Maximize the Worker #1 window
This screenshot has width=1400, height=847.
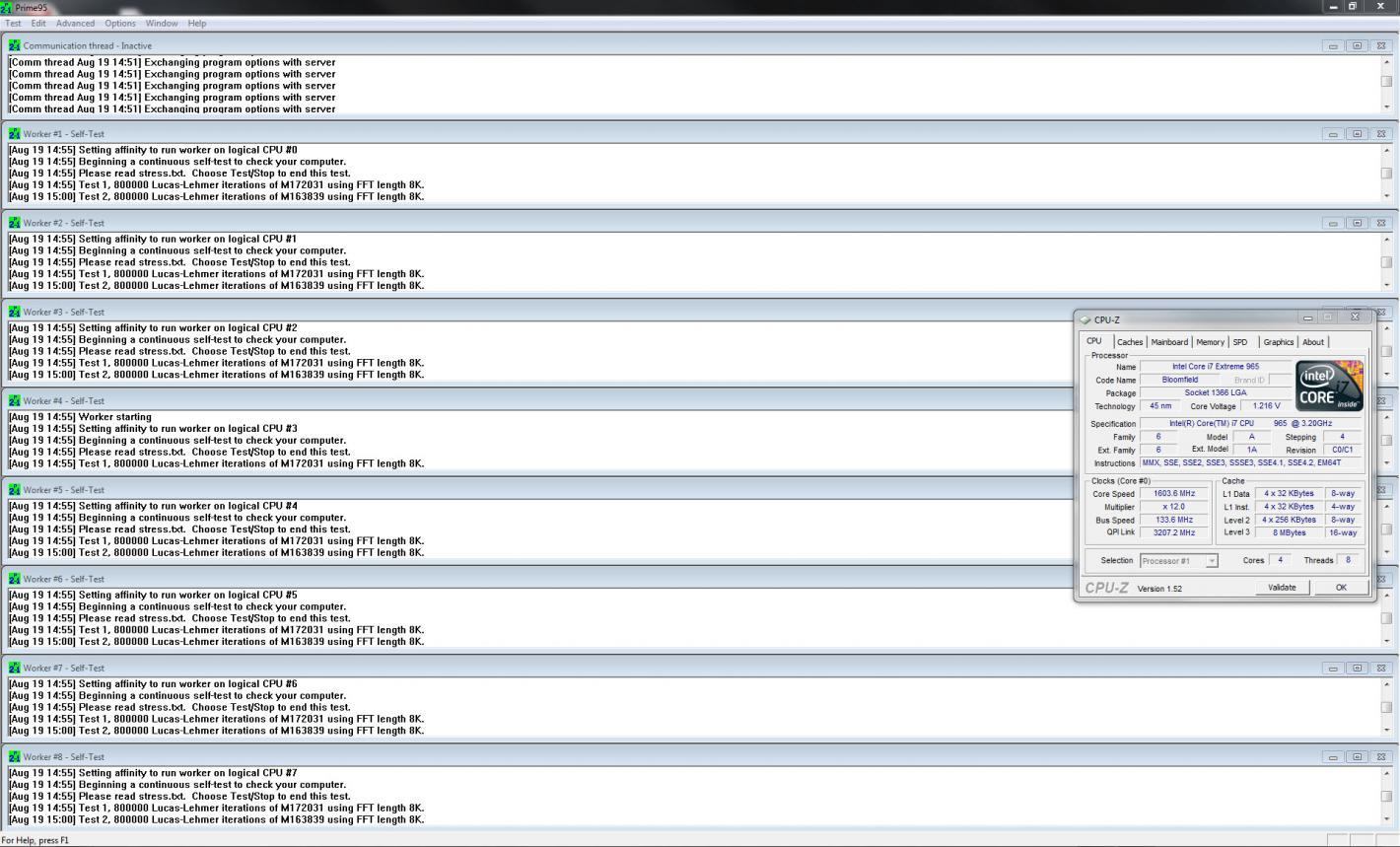tap(1358, 134)
